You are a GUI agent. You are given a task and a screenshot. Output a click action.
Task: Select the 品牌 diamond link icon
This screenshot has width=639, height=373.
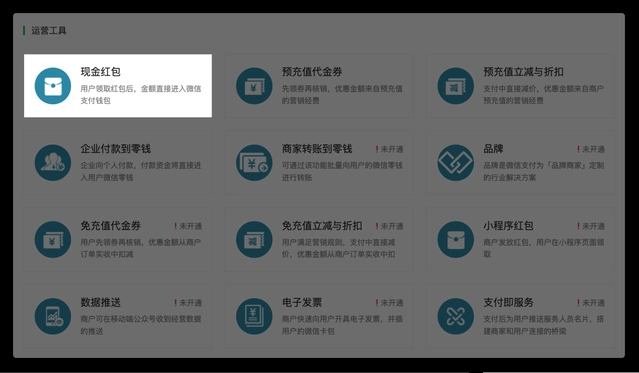click(456, 163)
